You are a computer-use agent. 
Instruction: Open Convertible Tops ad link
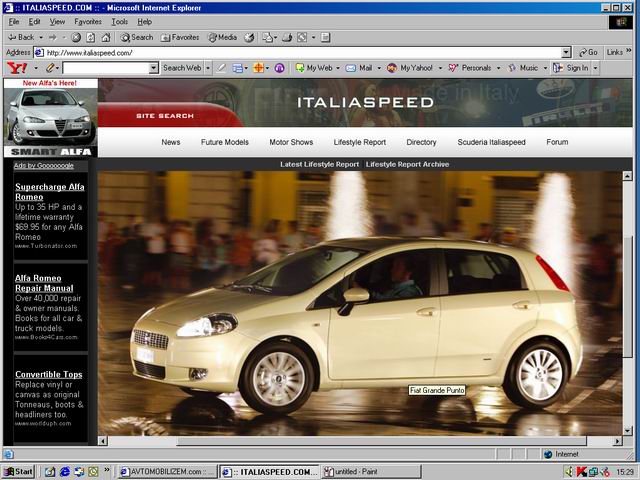tap(49, 374)
